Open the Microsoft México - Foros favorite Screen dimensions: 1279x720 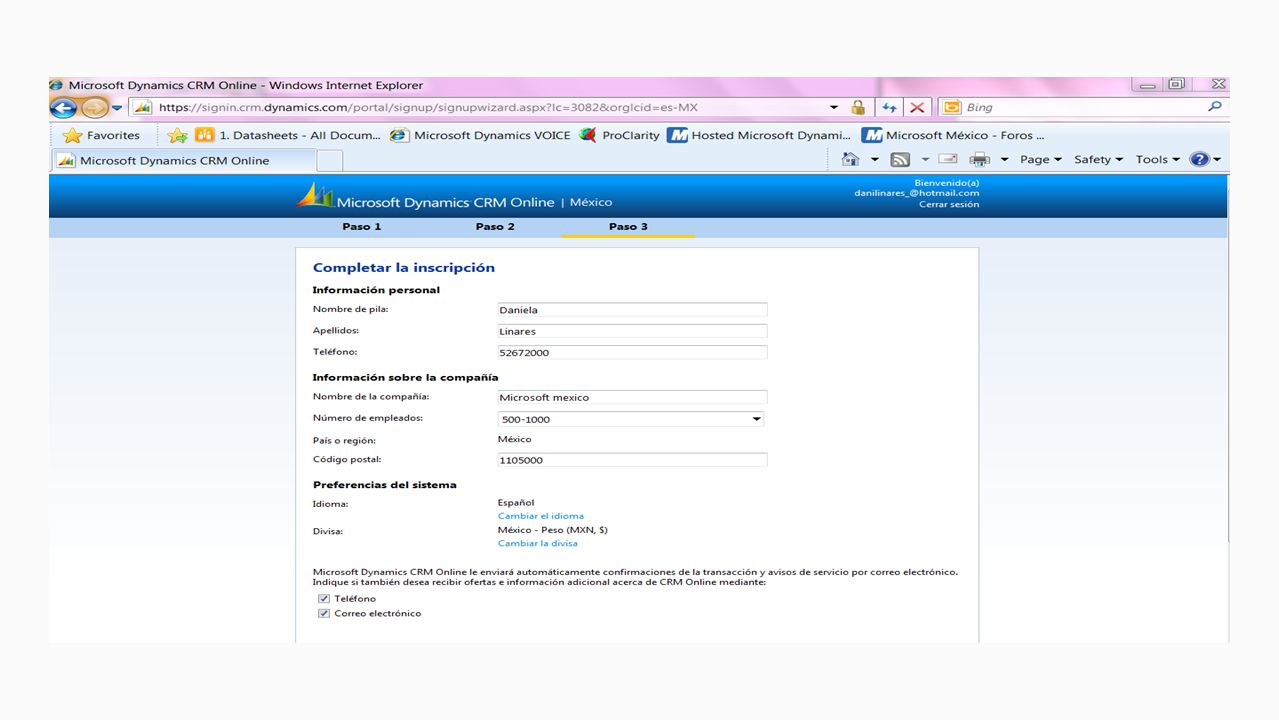point(954,135)
